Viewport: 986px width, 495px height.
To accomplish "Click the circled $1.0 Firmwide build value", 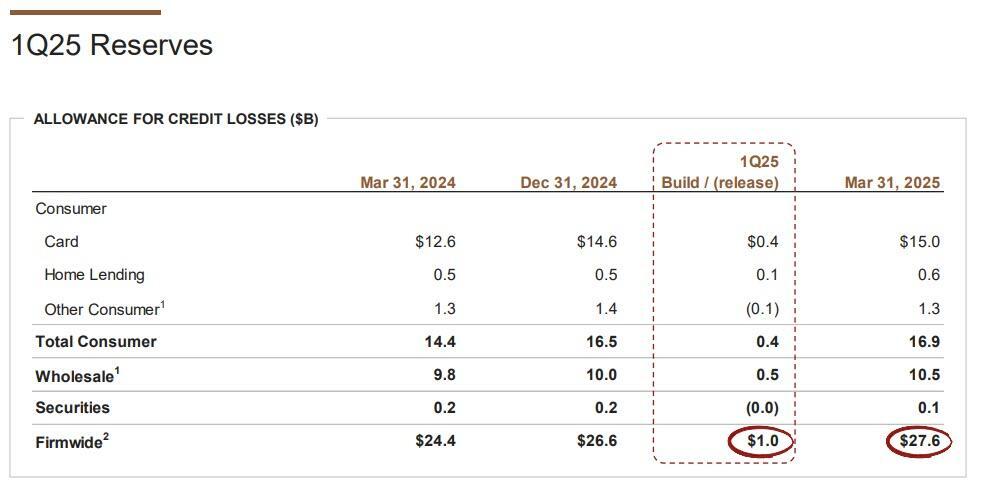I will click(x=762, y=441).
